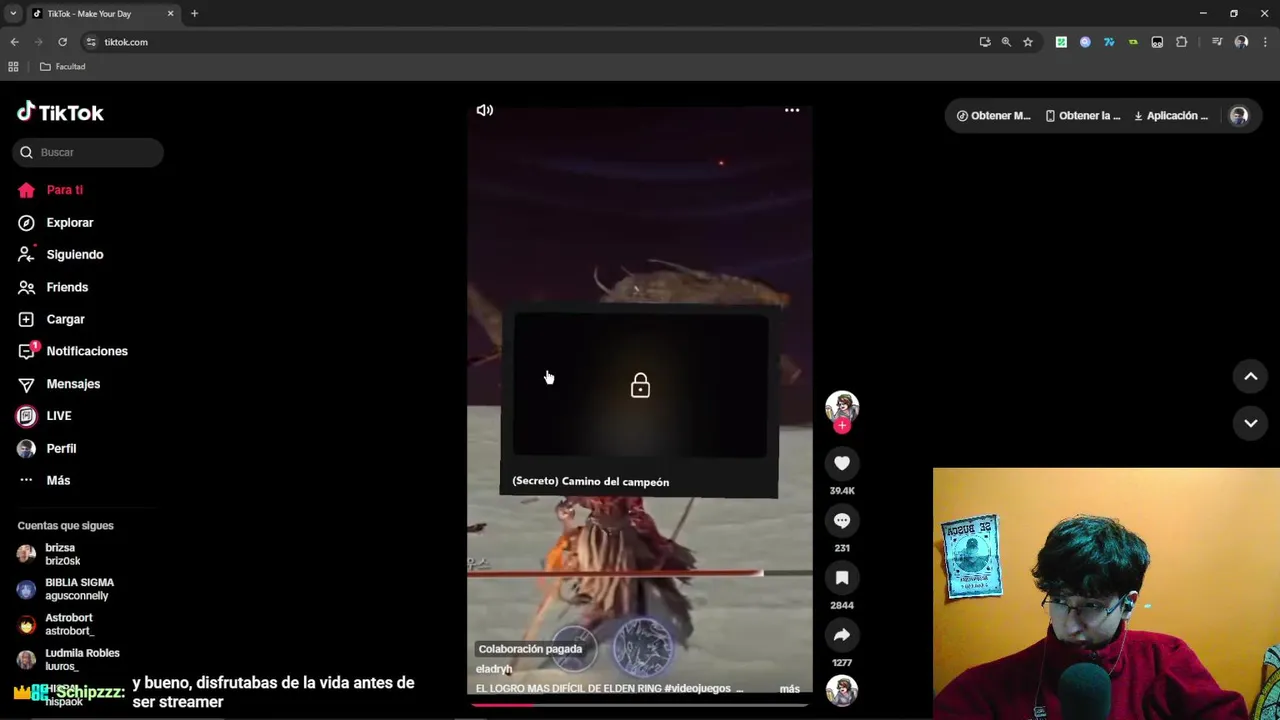Expand the caption with 'más'
The width and height of the screenshot is (1280, 720).
pyautogui.click(x=790, y=689)
